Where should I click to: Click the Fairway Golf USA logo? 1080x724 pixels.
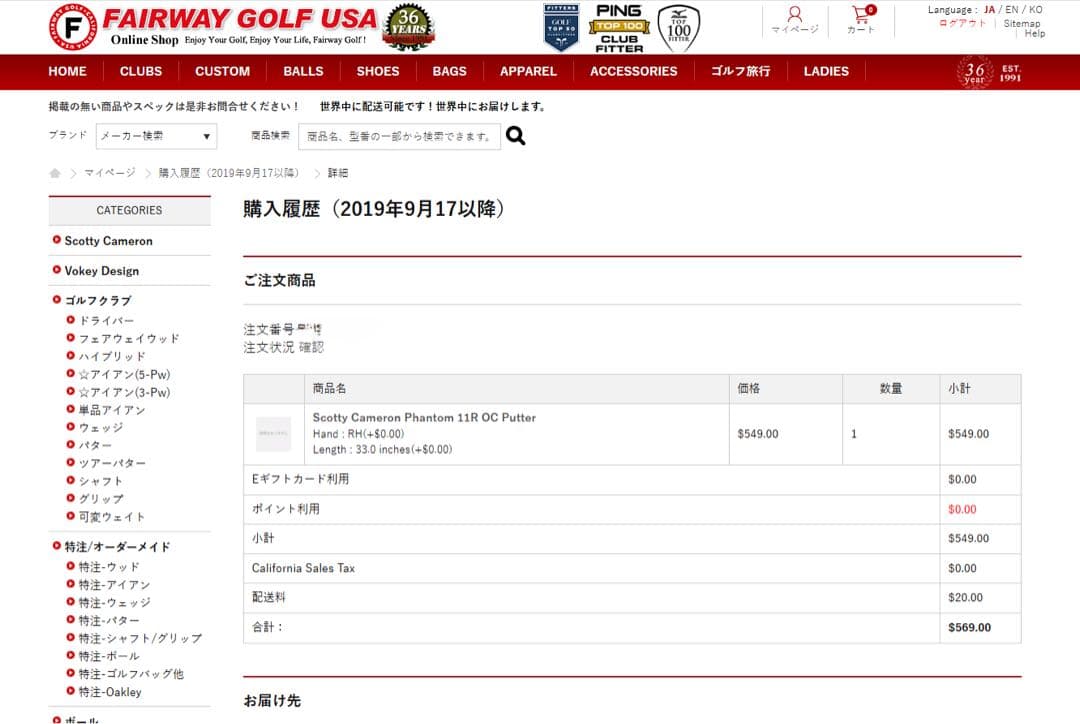[x=214, y=27]
